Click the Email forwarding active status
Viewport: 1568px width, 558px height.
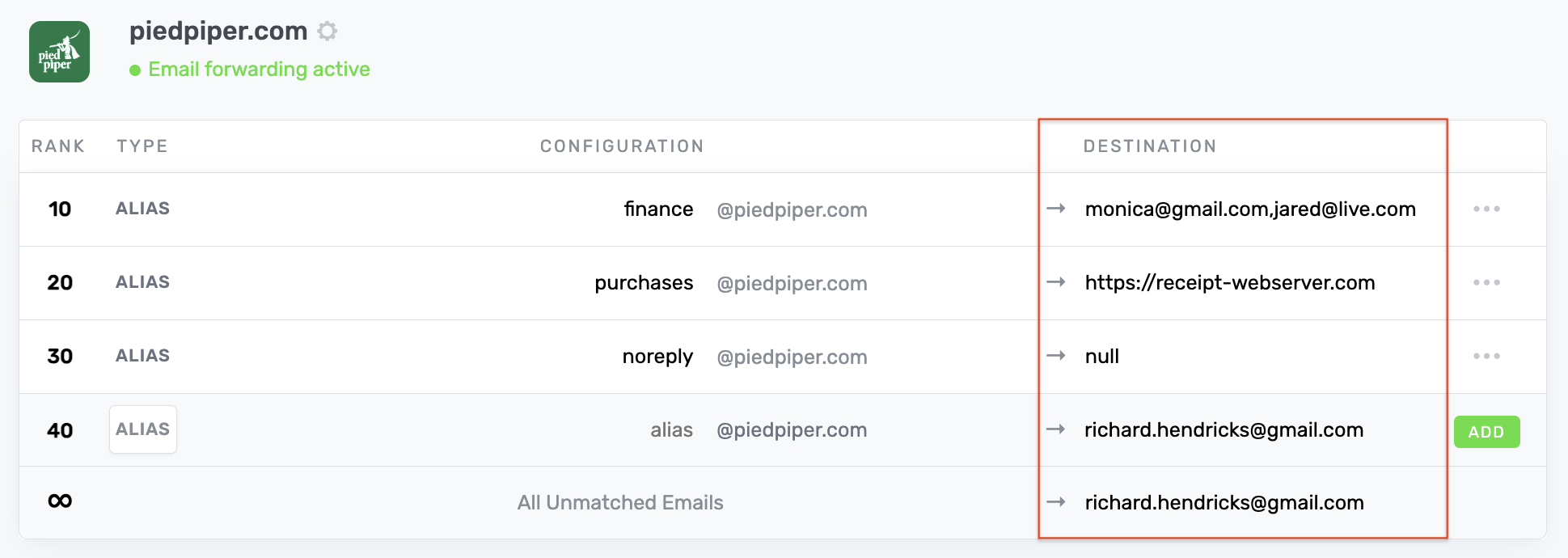(x=259, y=70)
